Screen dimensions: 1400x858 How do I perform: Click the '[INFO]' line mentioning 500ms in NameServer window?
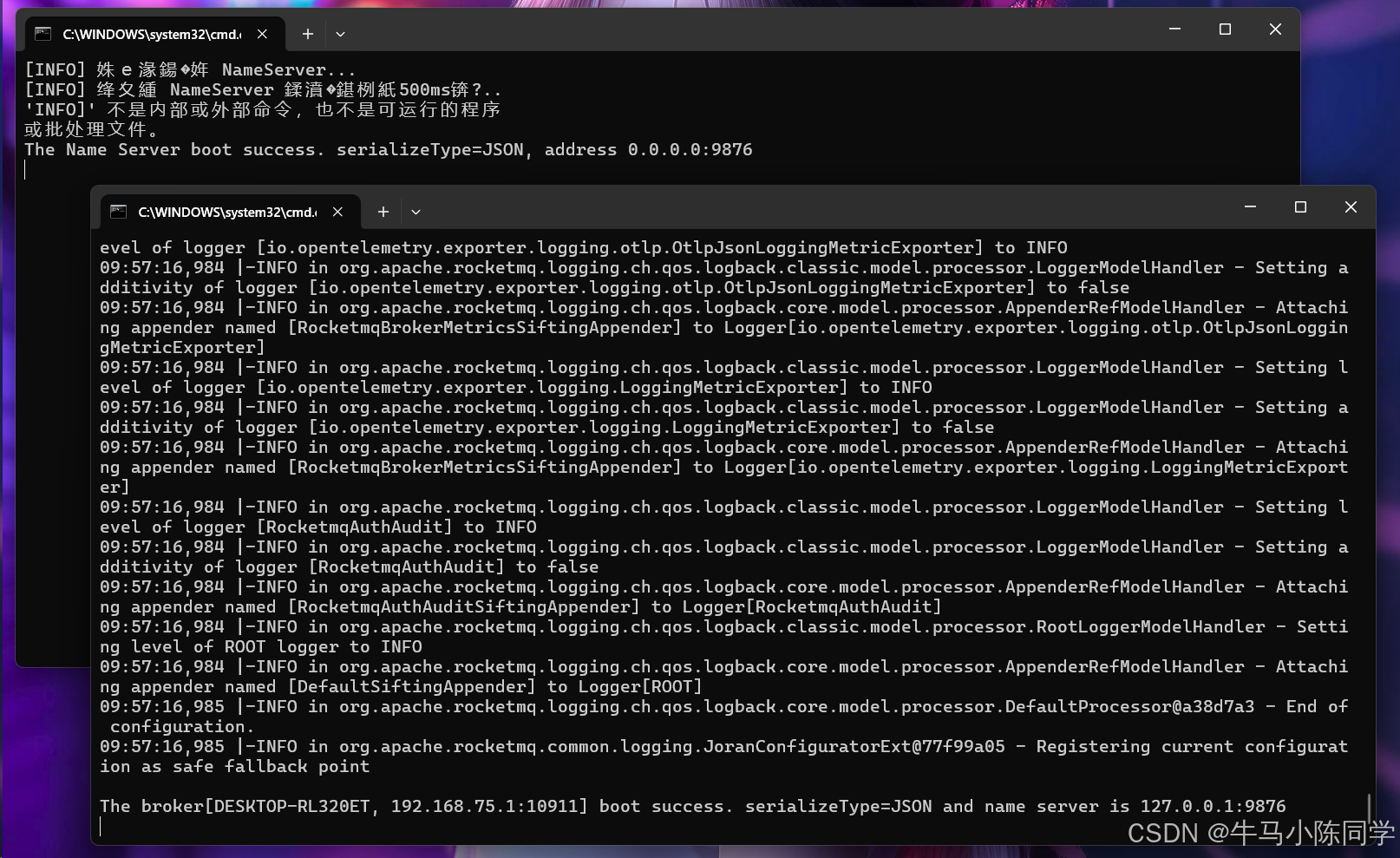coord(264,89)
